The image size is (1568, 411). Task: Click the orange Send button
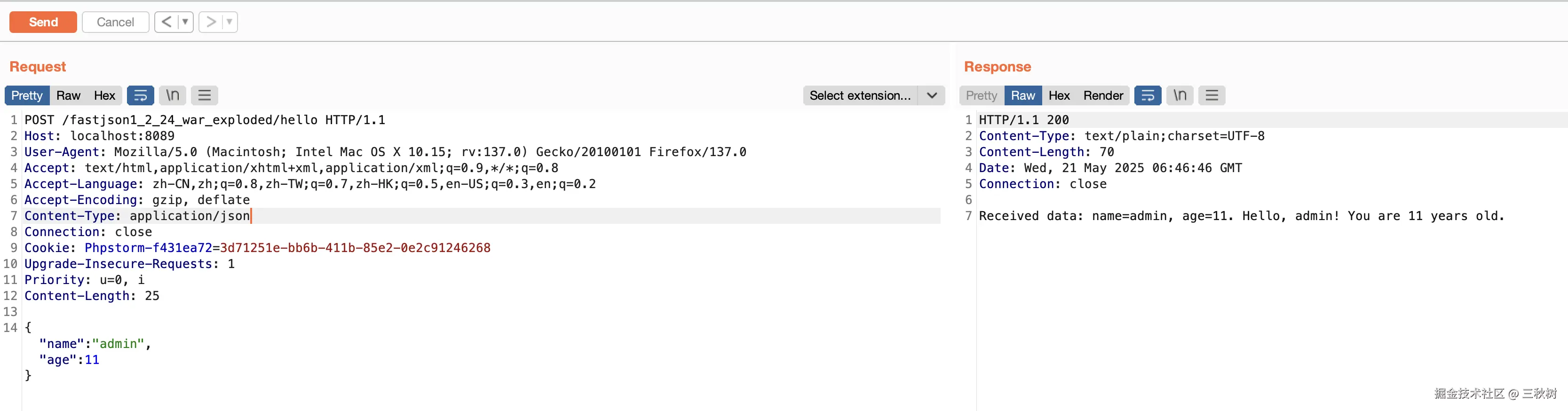[43, 22]
